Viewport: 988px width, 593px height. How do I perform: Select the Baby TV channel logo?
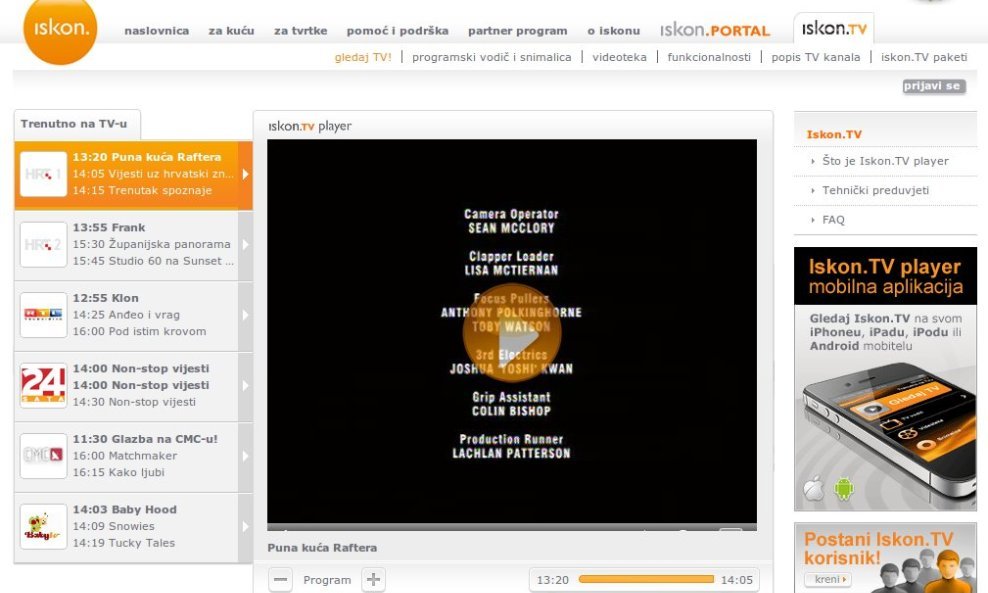coord(43,527)
